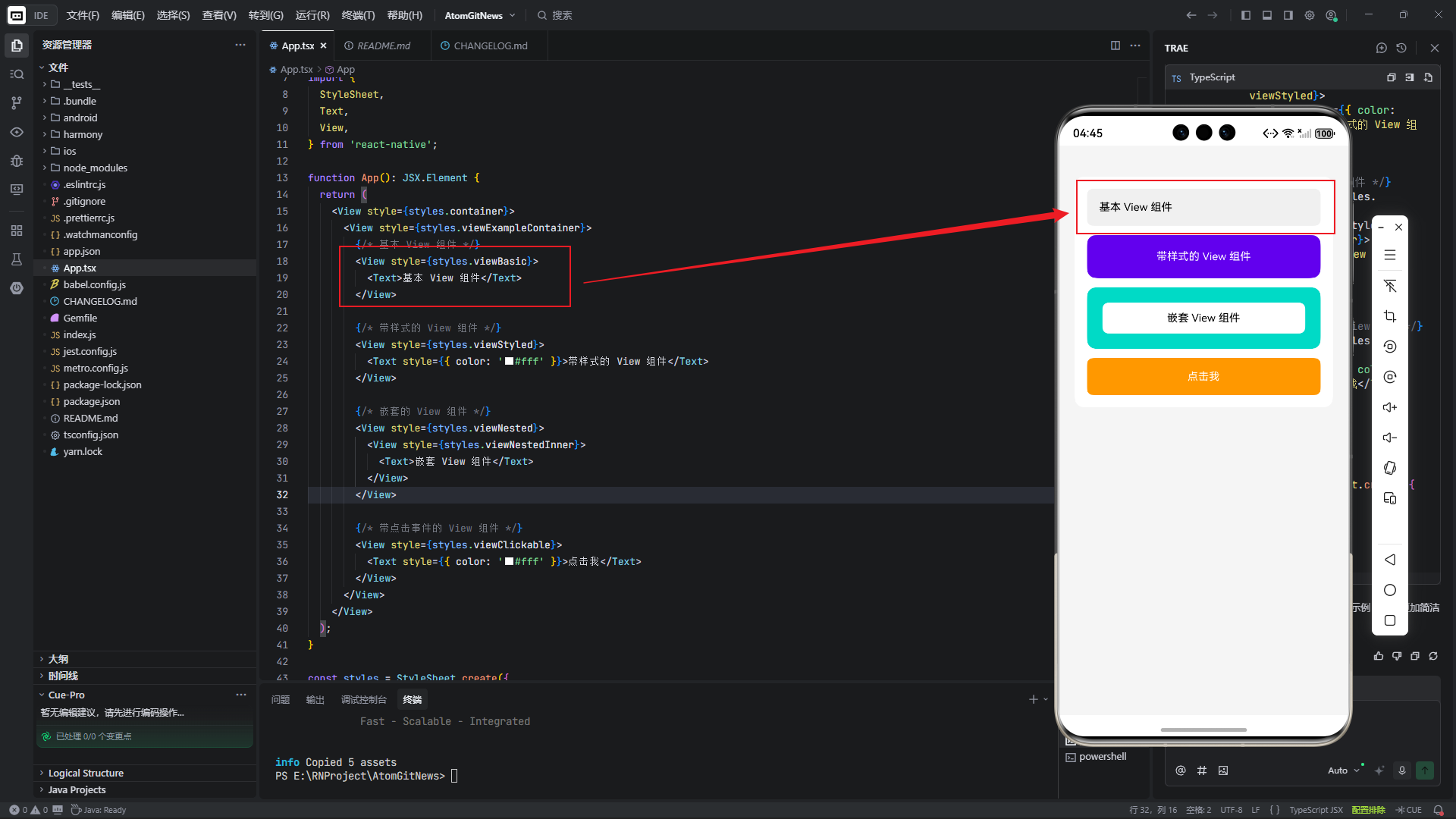Click the Run and Debug bug icon
1456x819 pixels.
[x=17, y=161]
